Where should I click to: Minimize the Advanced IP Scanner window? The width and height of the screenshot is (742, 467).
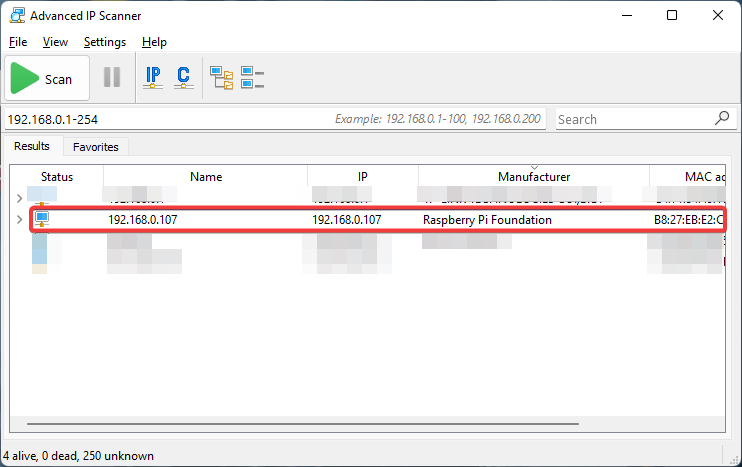[627, 16]
